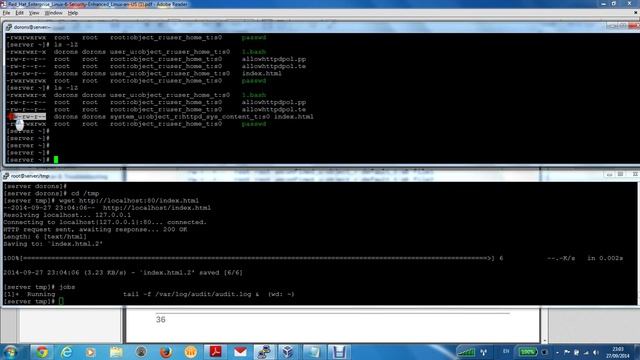Open Windows Media Player from the taskbar
This screenshot has height=360, width=640.
click(91, 352)
